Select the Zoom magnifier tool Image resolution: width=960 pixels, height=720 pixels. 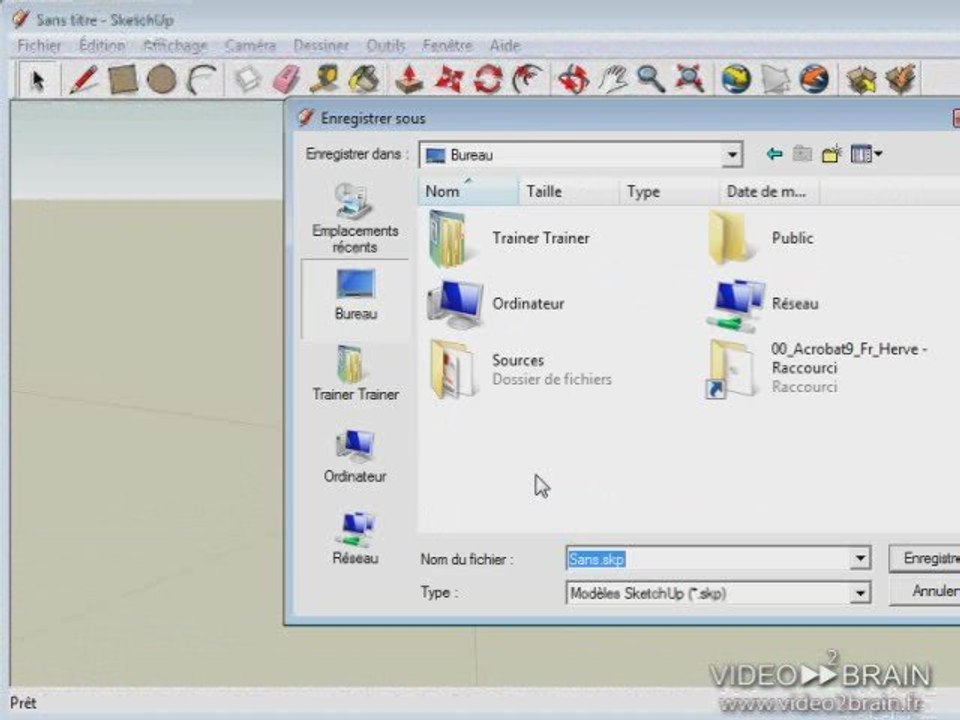pyautogui.click(x=651, y=80)
